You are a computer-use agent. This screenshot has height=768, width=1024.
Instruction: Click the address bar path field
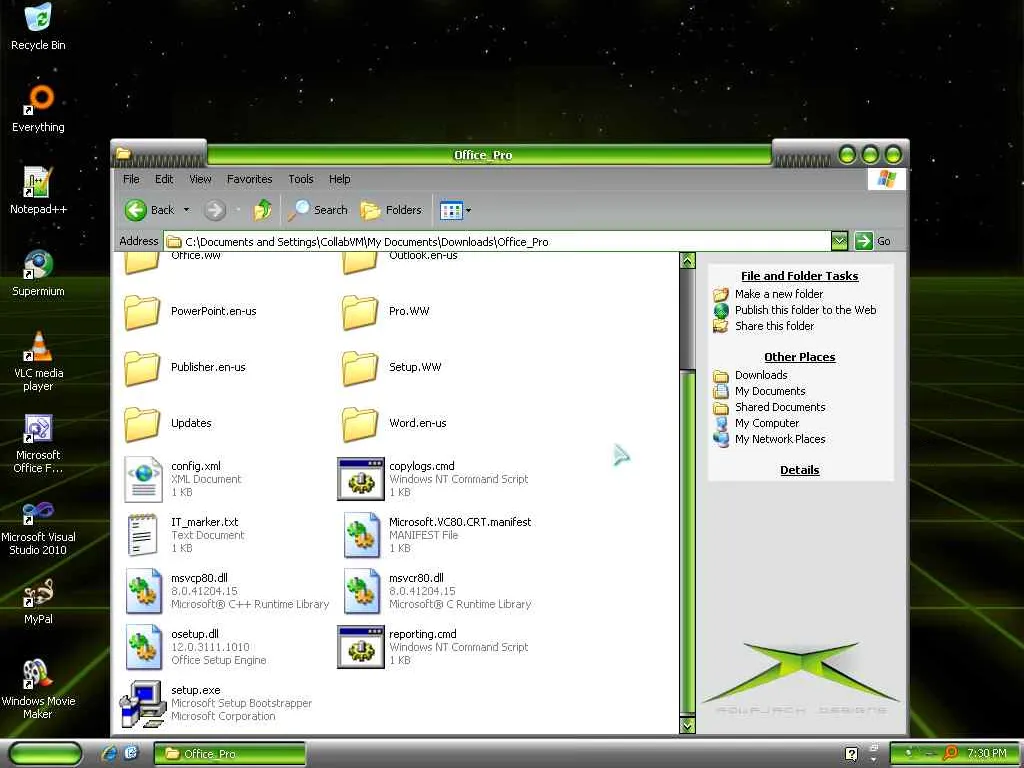click(x=497, y=242)
